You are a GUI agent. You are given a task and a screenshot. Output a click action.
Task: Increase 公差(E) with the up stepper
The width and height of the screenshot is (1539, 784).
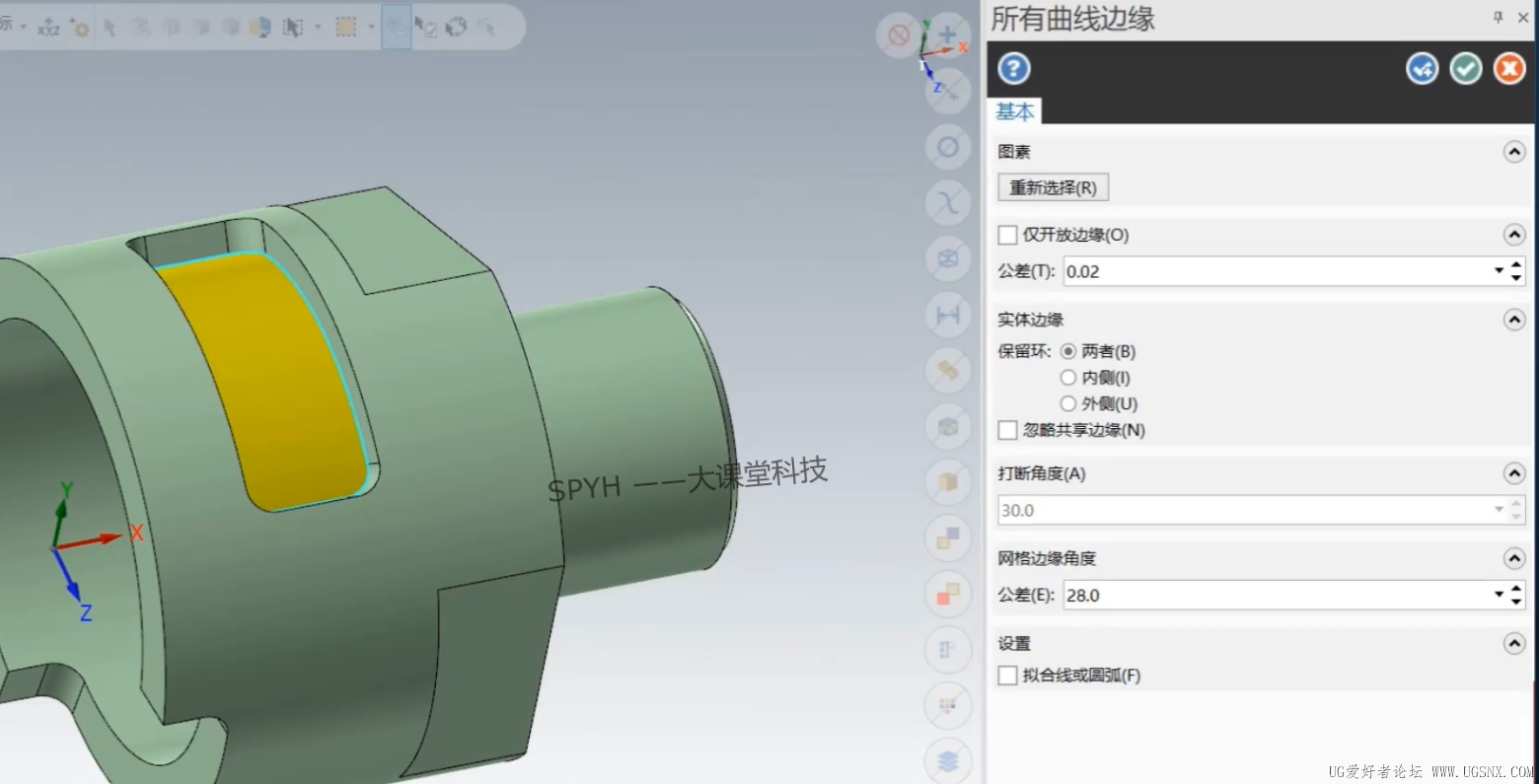pyautogui.click(x=1516, y=590)
